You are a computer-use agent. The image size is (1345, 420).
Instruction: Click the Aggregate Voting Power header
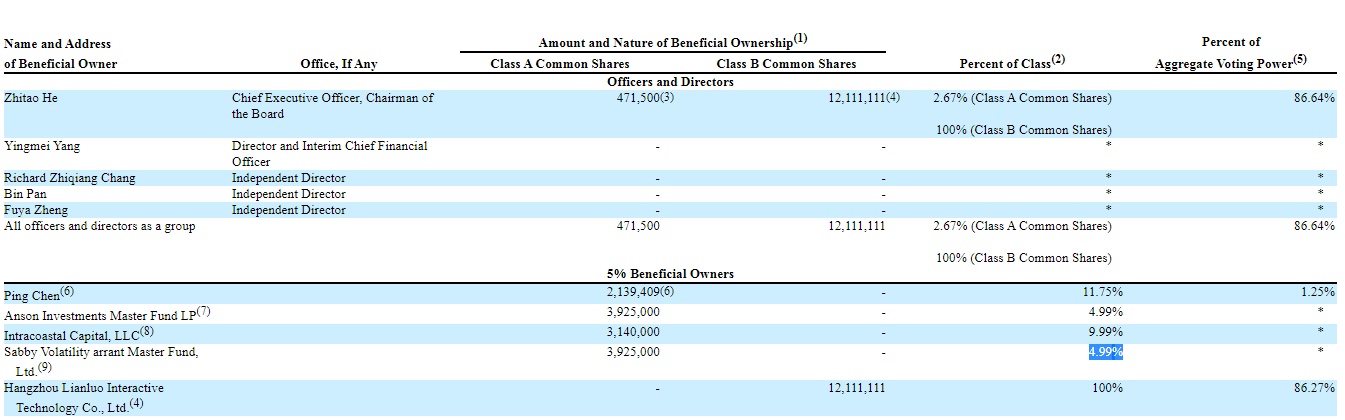click(1230, 63)
